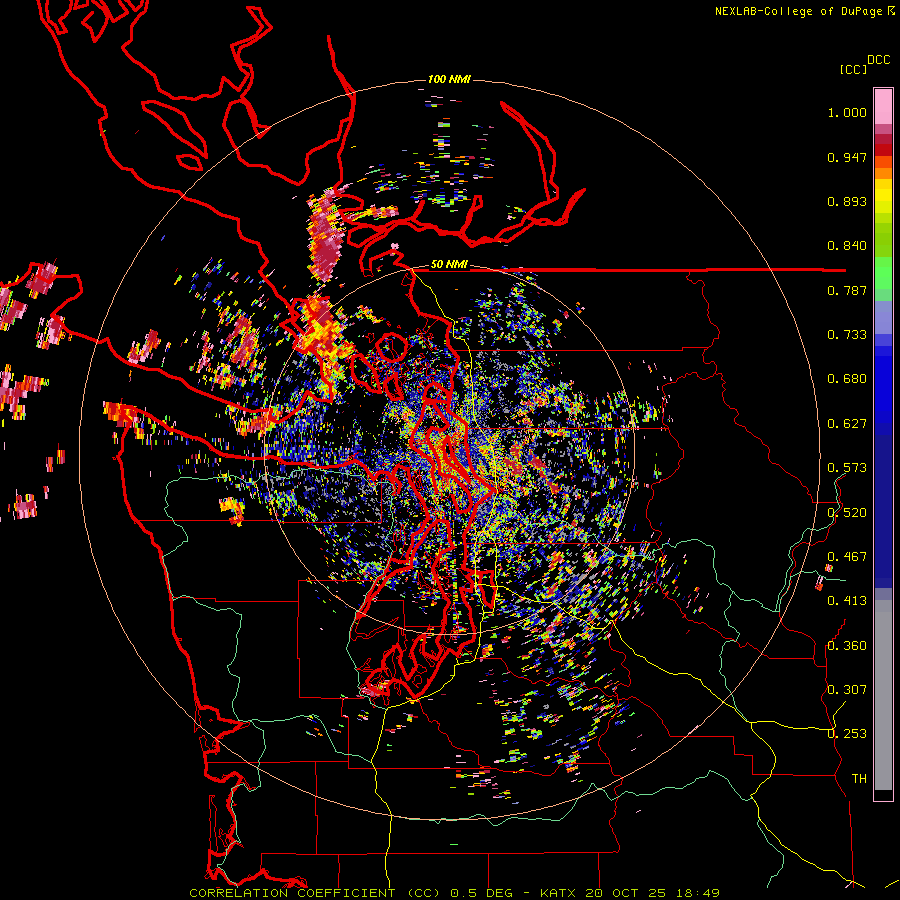Screen dimensions: 900x900
Task: Click the 0.253 scale value
Action: pos(847,734)
